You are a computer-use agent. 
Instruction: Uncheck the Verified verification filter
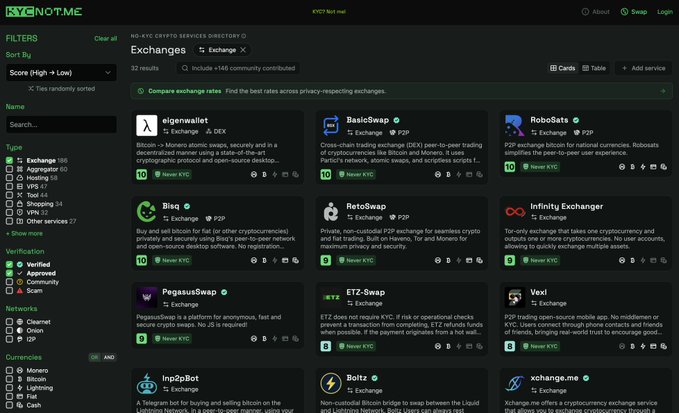pos(9,265)
